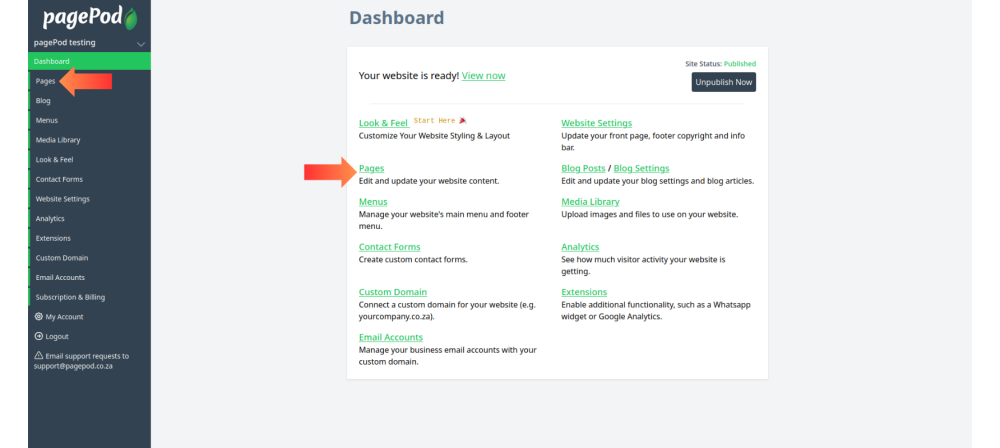Open the Contact Forms dashboard link
1000x448 pixels.
click(x=390, y=247)
